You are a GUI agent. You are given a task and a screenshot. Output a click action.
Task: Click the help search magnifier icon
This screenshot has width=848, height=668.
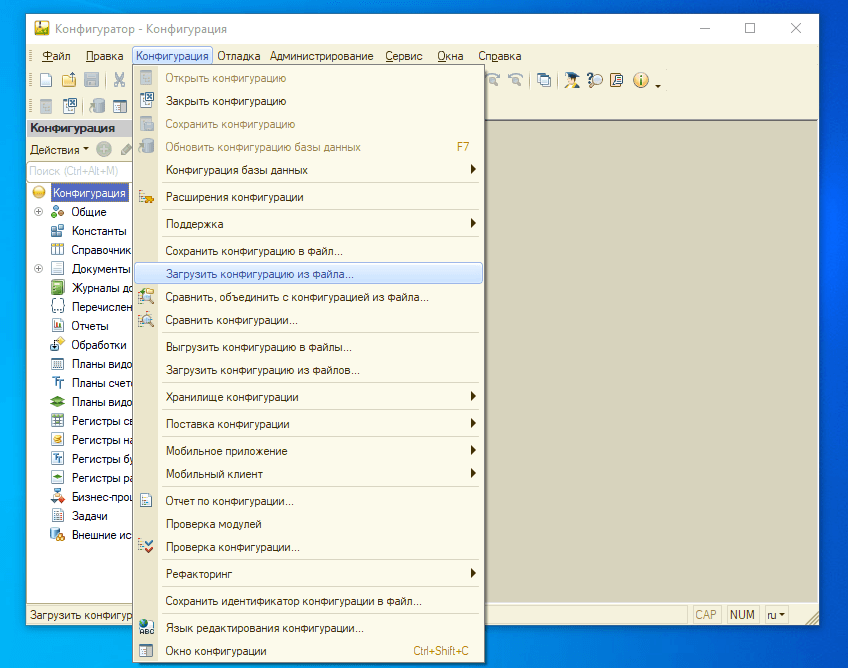point(594,81)
